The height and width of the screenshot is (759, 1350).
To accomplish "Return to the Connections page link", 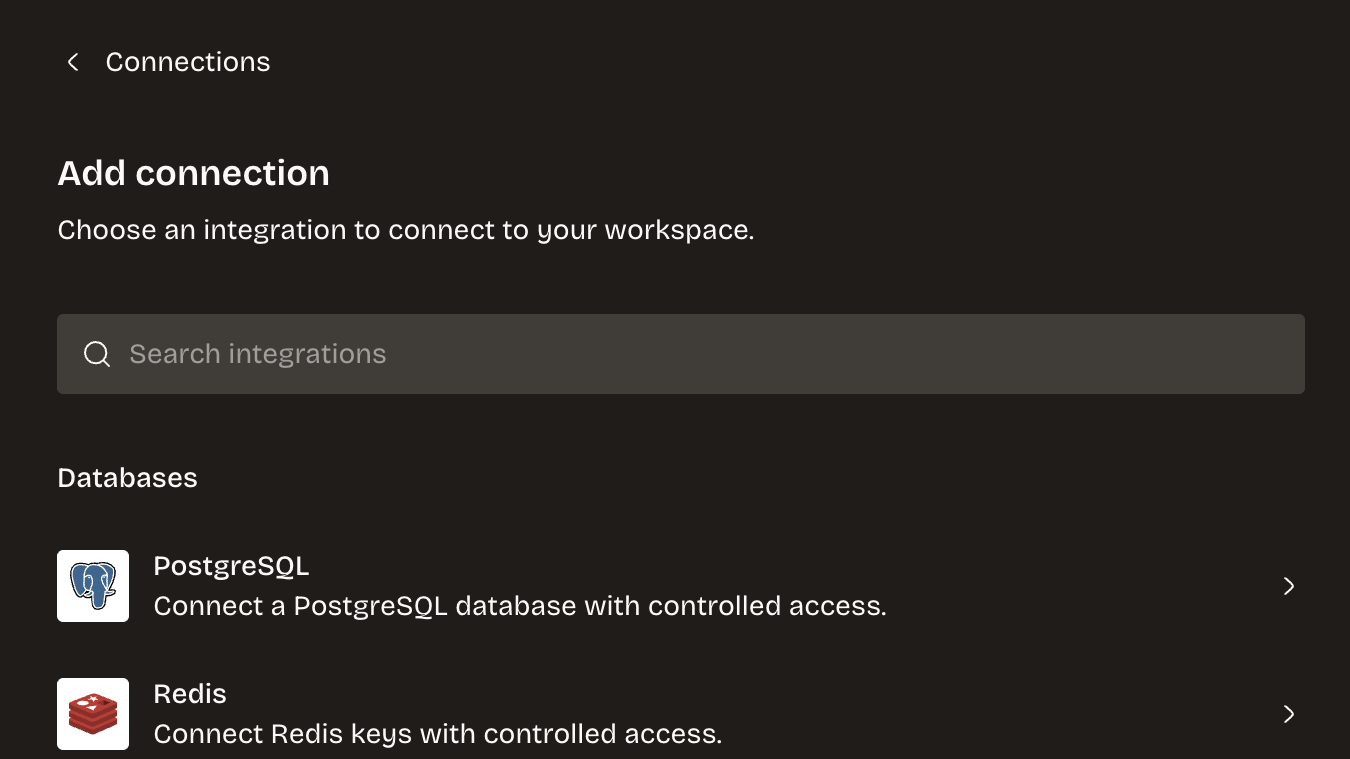I will point(188,62).
